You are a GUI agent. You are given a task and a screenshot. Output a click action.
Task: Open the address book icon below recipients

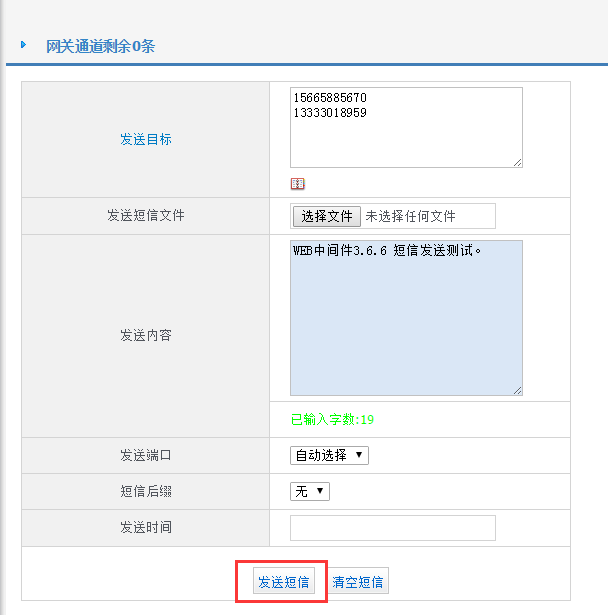pyautogui.click(x=297, y=184)
